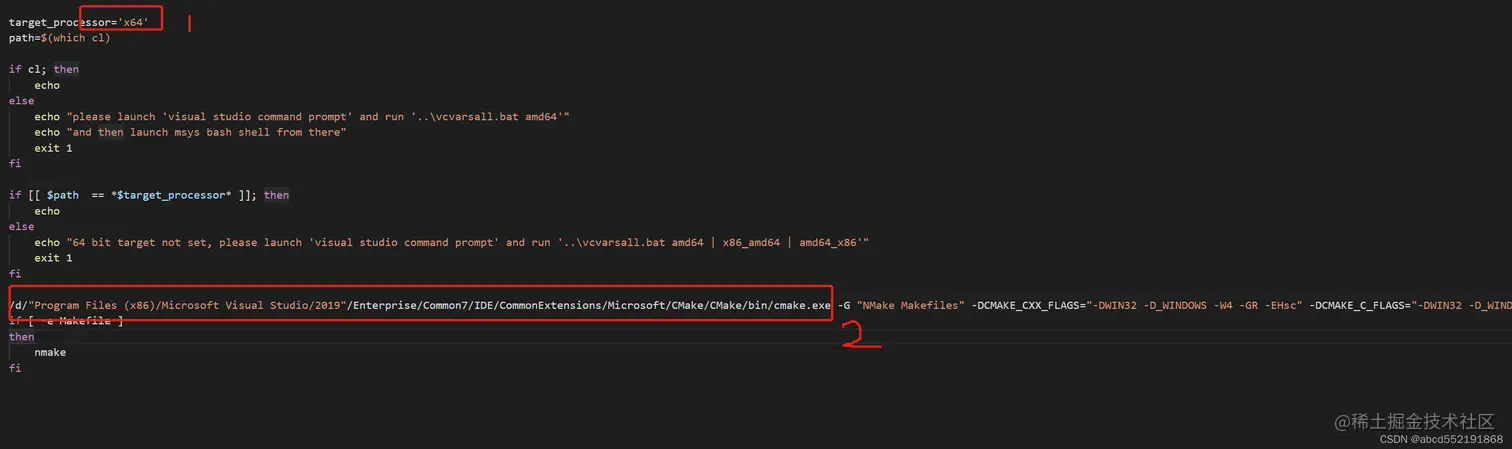Click the line "target_processor='x64'"
1512x449 pixels.
point(79,22)
